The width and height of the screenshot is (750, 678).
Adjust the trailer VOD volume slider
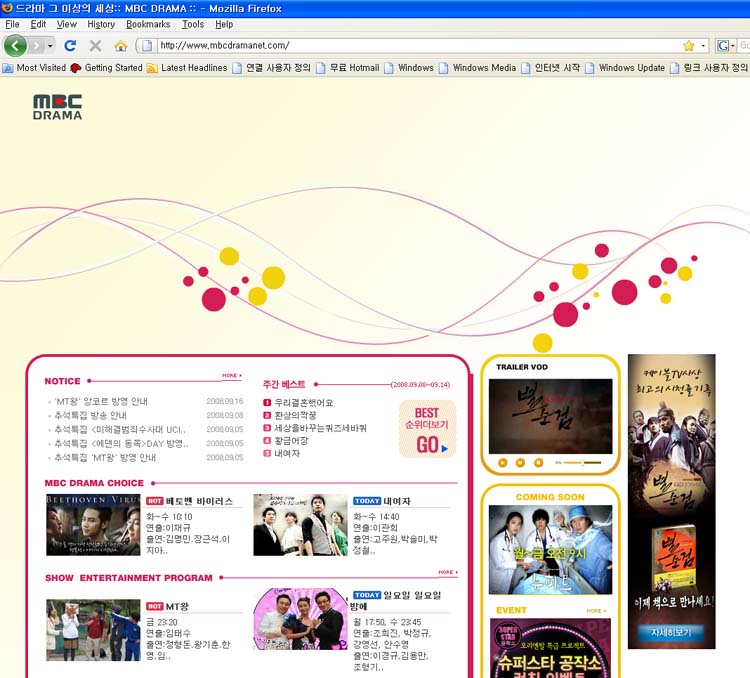point(582,463)
